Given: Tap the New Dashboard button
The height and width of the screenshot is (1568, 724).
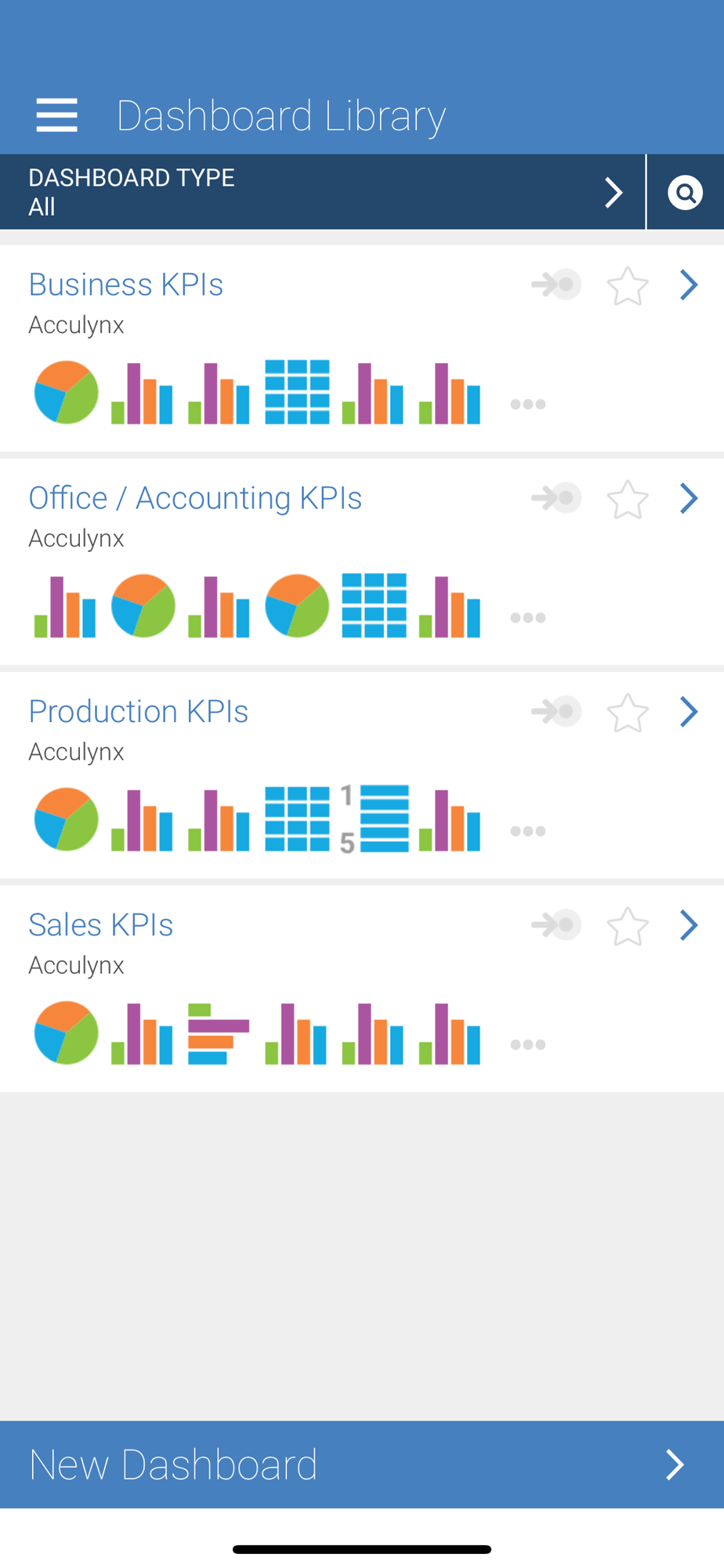Looking at the screenshot, I should click(362, 1465).
